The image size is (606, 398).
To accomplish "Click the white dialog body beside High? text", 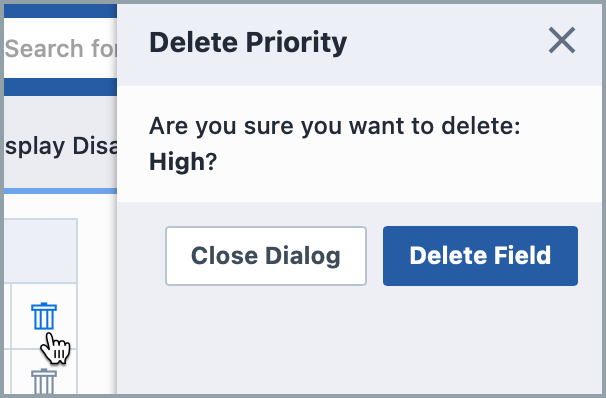I will (406, 162).
